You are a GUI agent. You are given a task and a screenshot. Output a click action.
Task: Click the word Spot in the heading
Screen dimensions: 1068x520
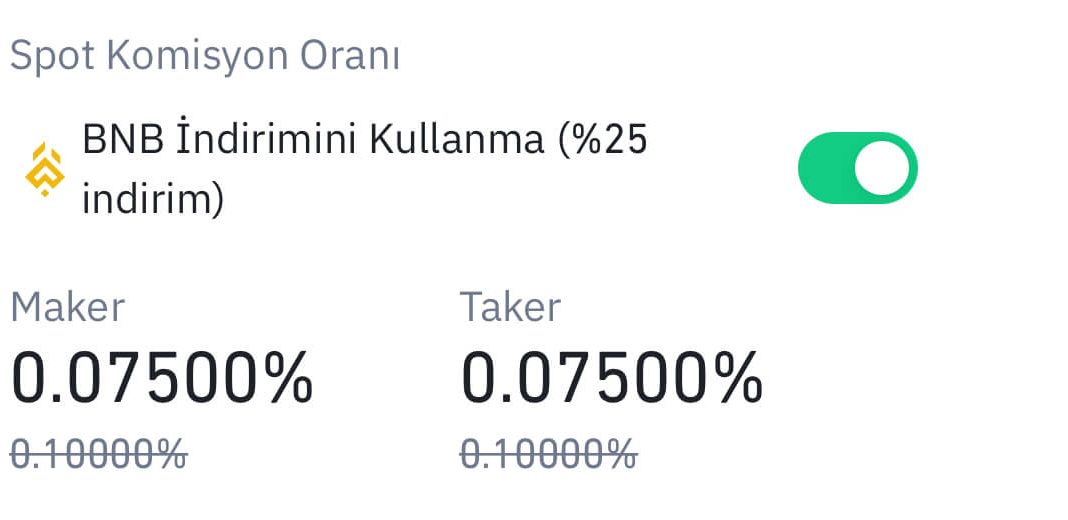pos(52,57)
